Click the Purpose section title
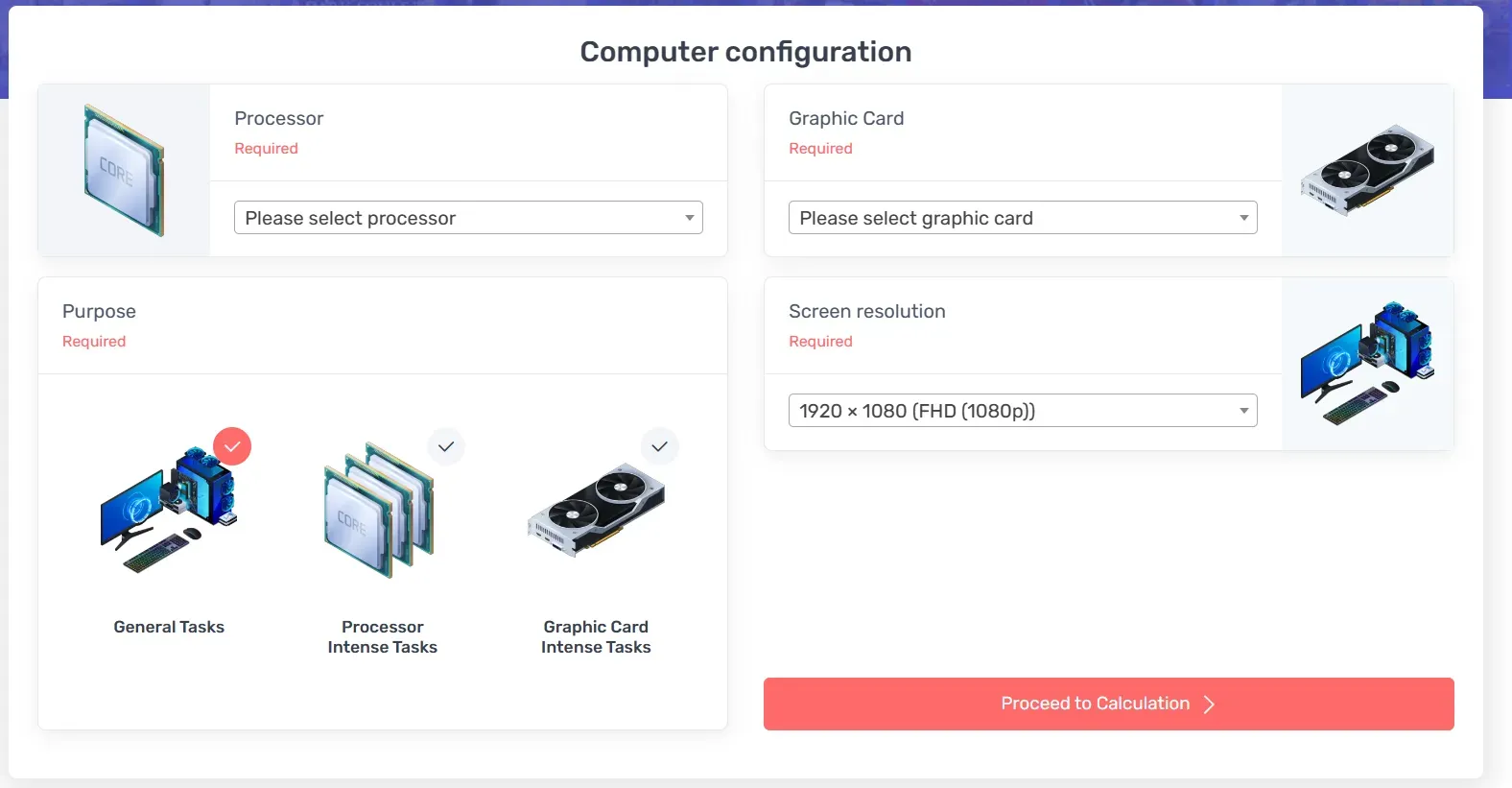 [x=99, y=311]
